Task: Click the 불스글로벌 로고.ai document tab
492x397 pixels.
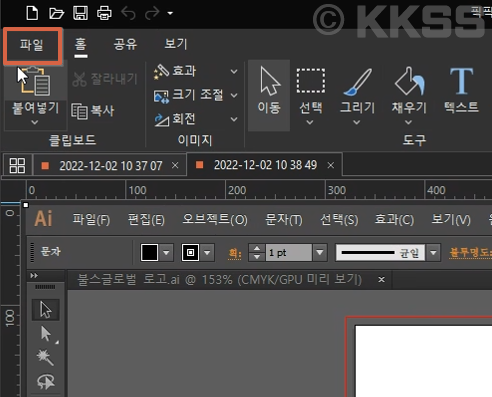Action: 219,279
